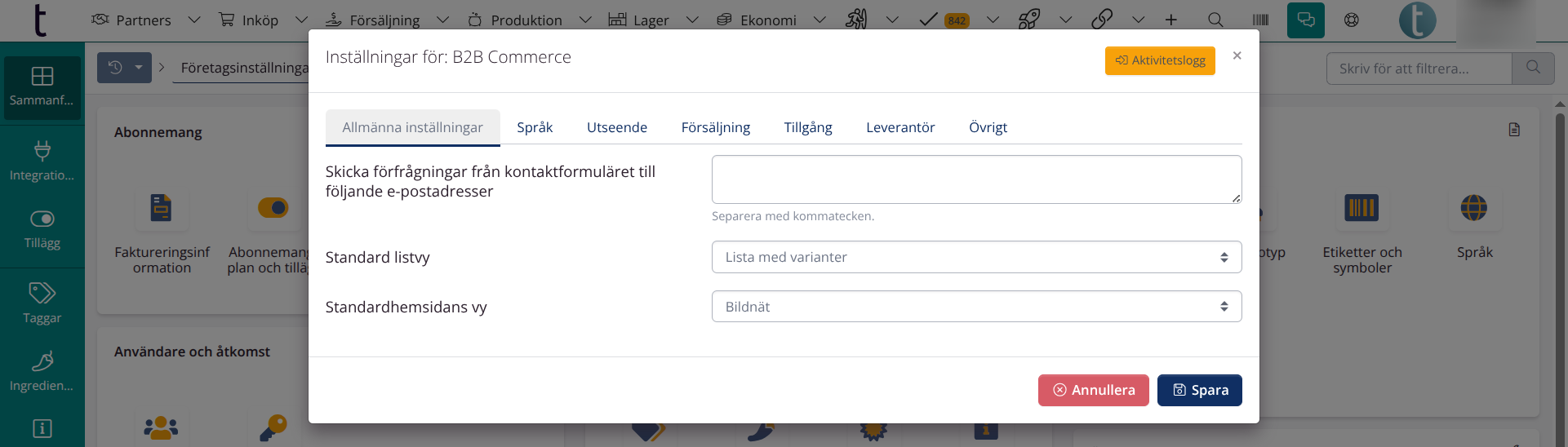
Task: Expand the chevron next to the rocket icon
Action: (x=1066, y=20)
